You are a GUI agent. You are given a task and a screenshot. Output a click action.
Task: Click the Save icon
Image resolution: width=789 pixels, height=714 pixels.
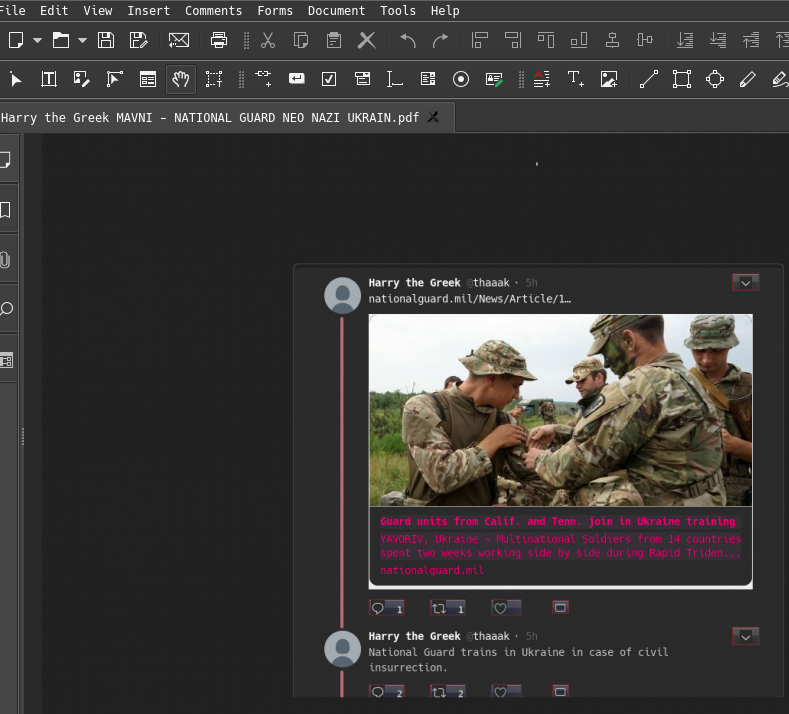coord(106,40)
